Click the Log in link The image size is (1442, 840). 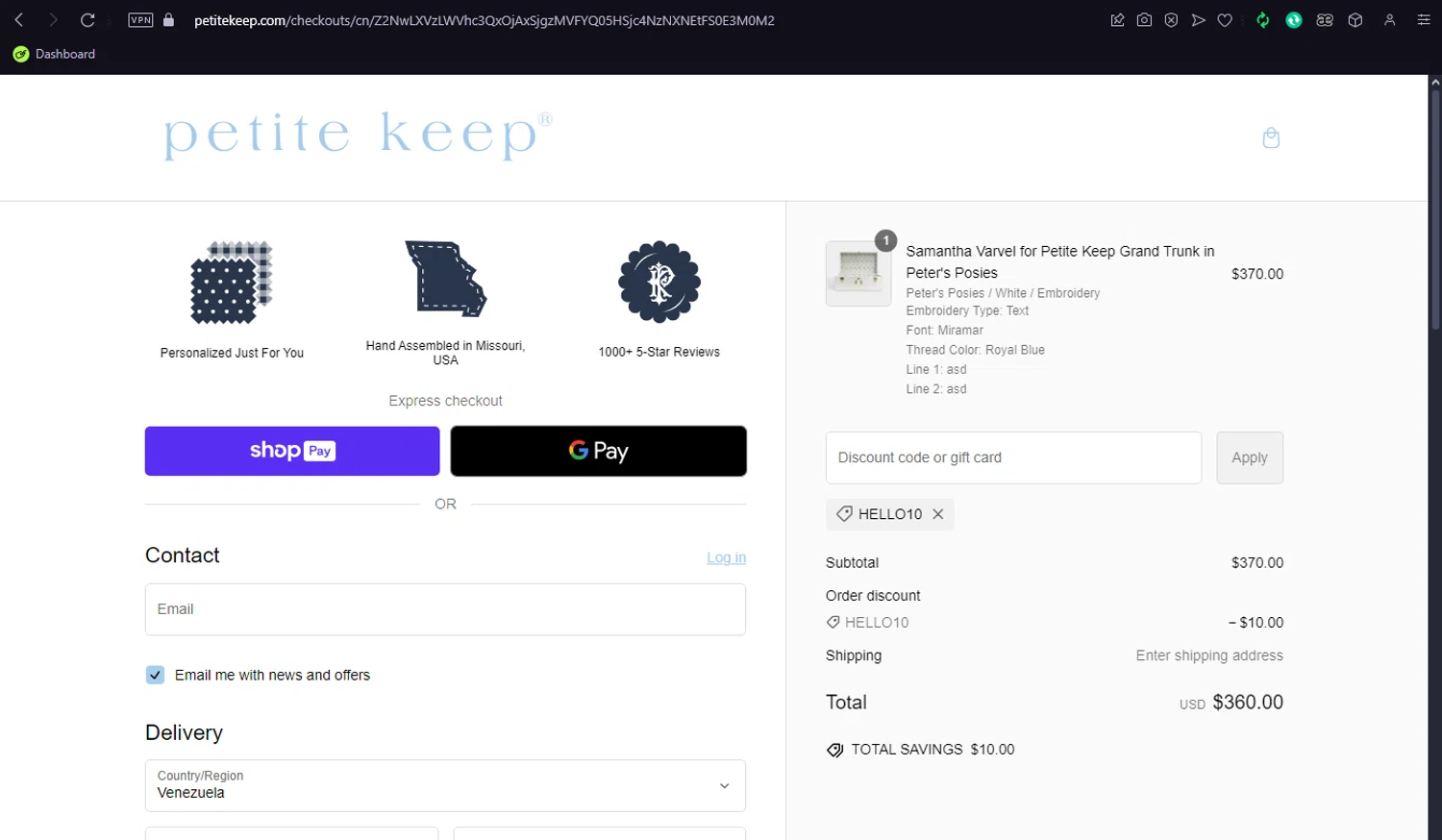726,557
